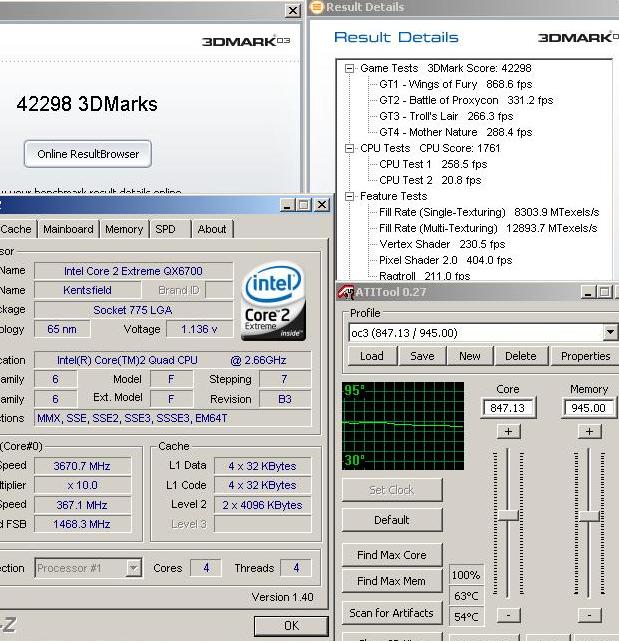Screen dimensions: 619x641
Task: Click the OK button in CPU-Z
Action: point(291,626)
